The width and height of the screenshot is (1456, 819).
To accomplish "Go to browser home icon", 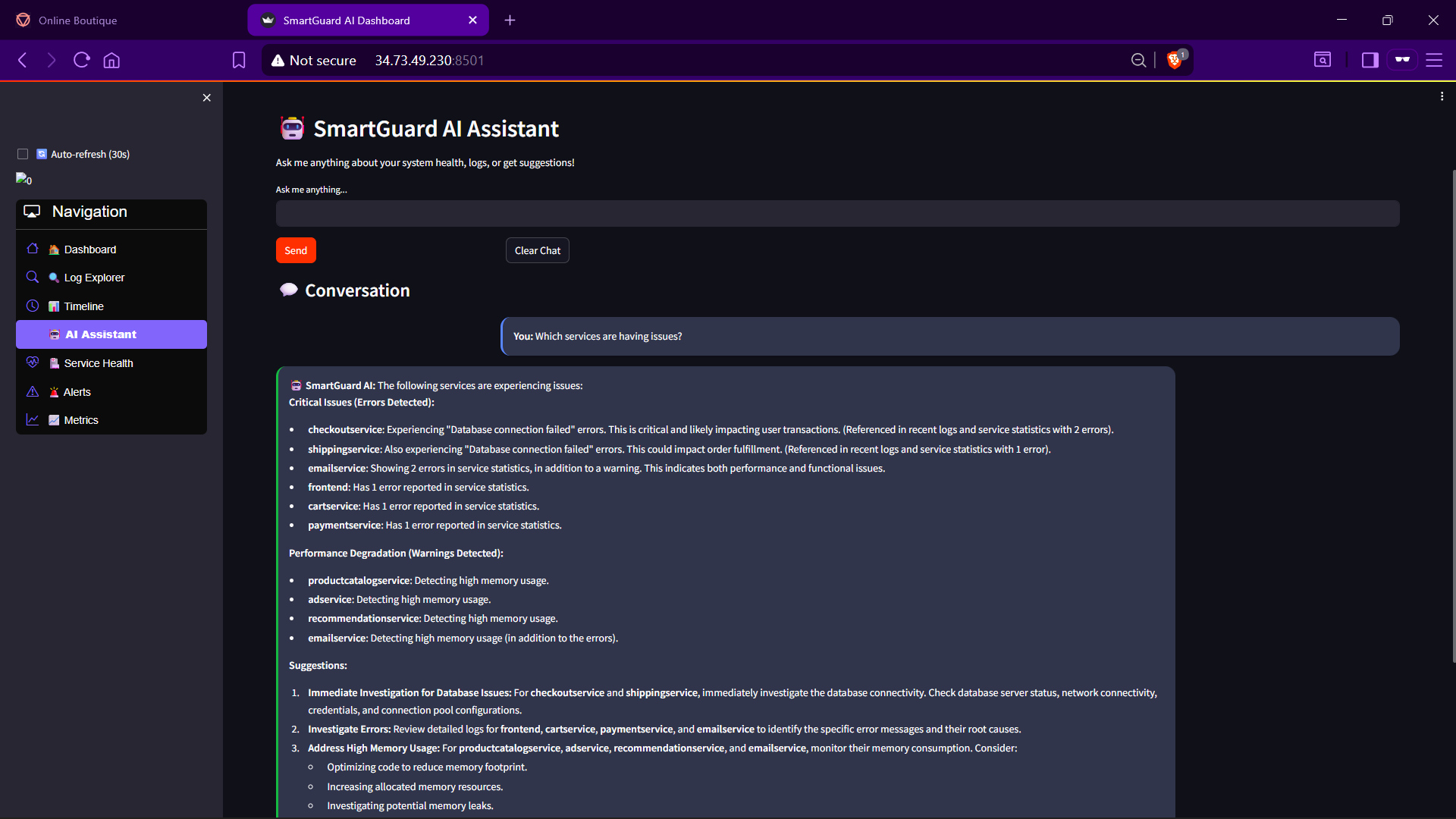I will click(x=111, y=60).
